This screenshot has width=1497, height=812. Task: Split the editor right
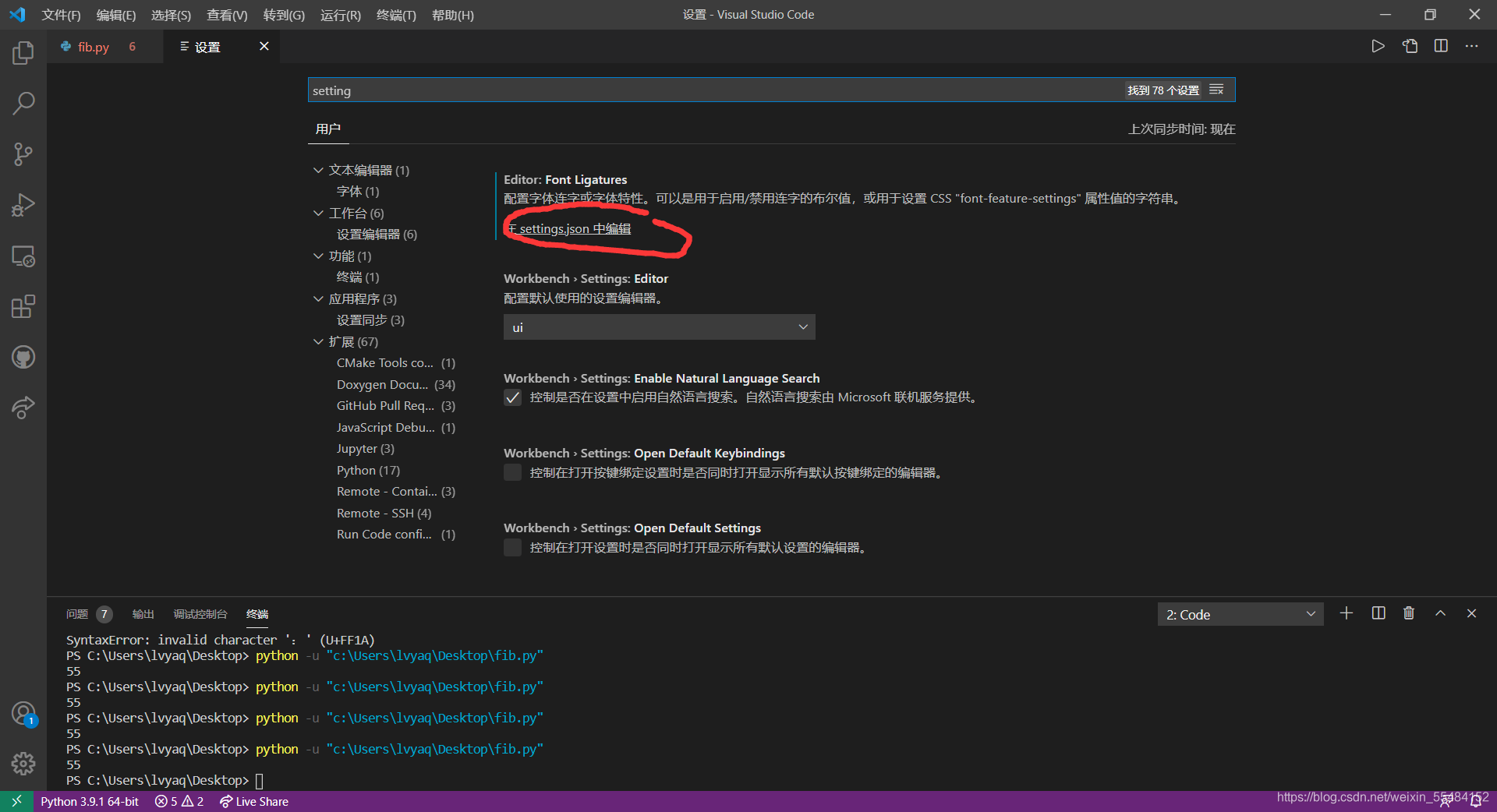point(1441,46)
